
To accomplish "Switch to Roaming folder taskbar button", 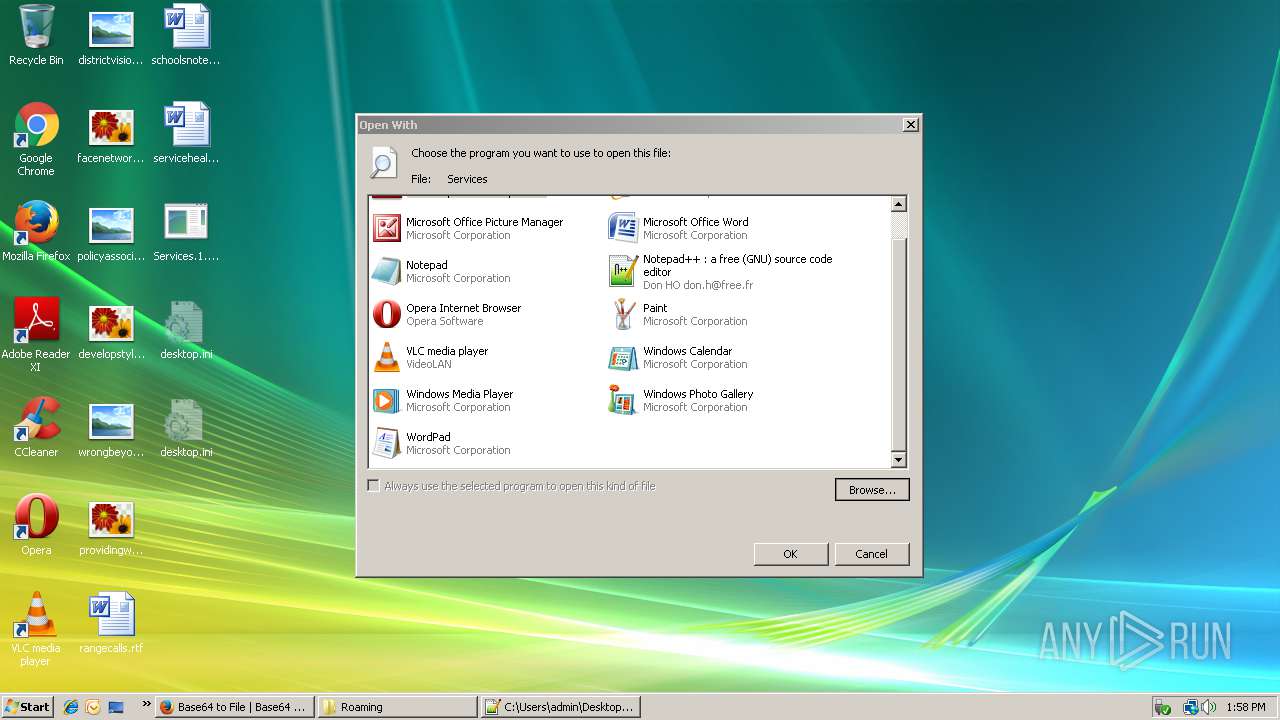I will 398,707.
